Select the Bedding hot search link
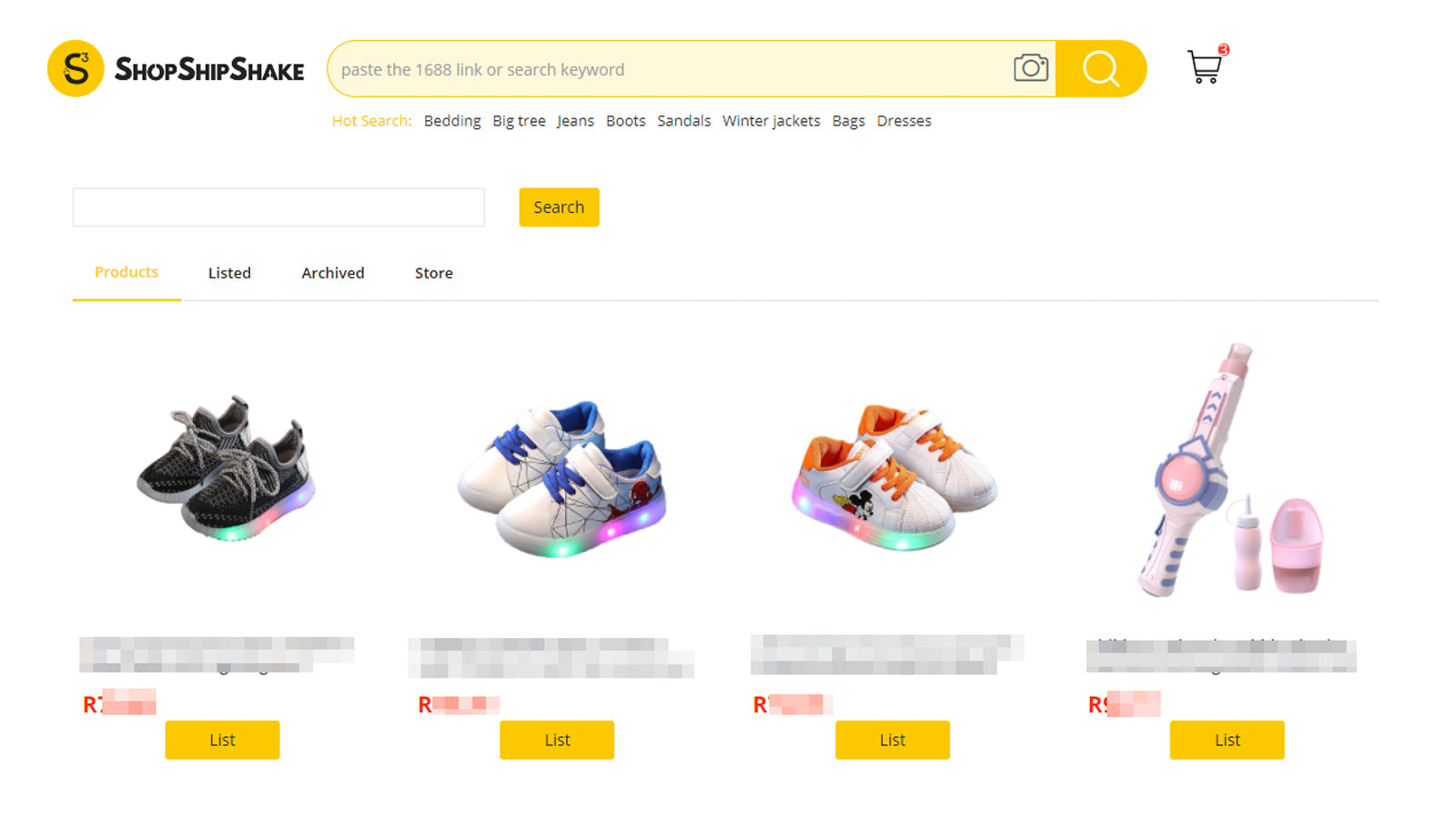The width and height of the screenshot is (1456, 819). 452,121
